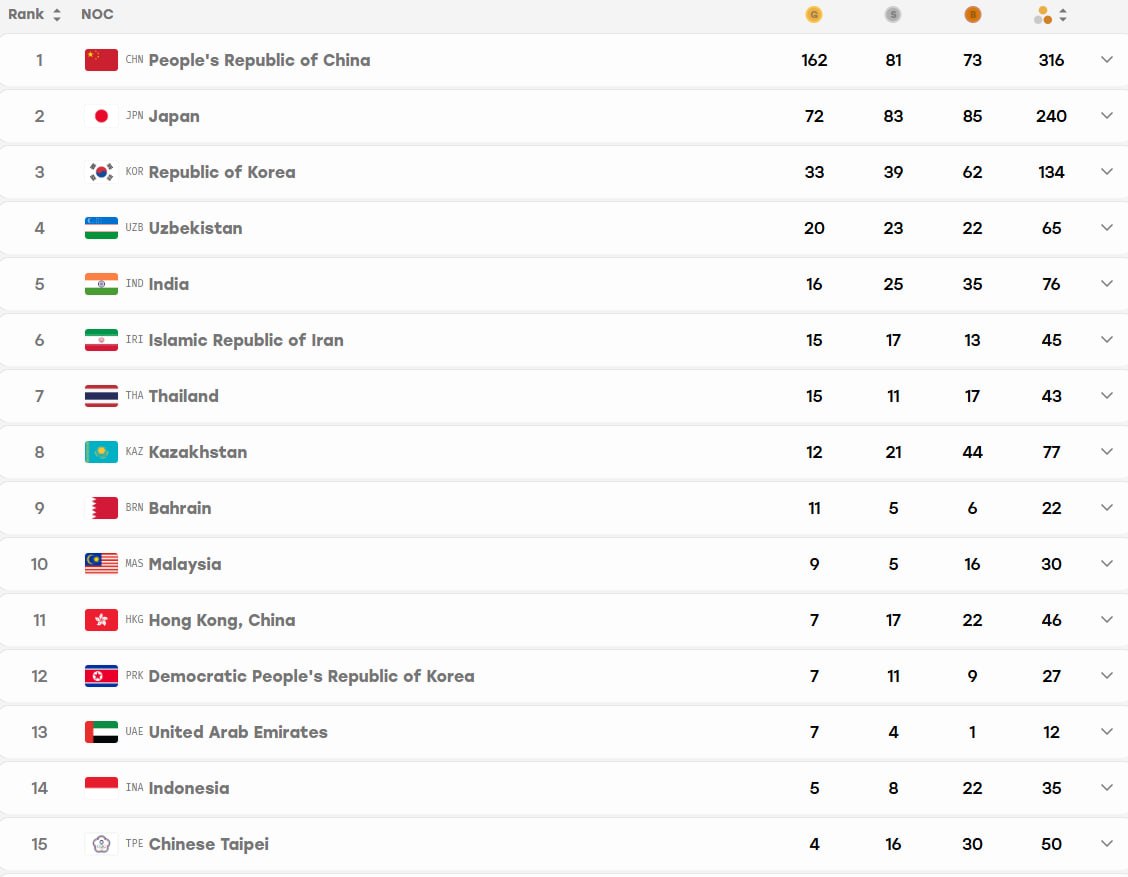Expand the Thailand row chevron
The height and width of the screenshot is (877, 1128).
click(1106, 396)
